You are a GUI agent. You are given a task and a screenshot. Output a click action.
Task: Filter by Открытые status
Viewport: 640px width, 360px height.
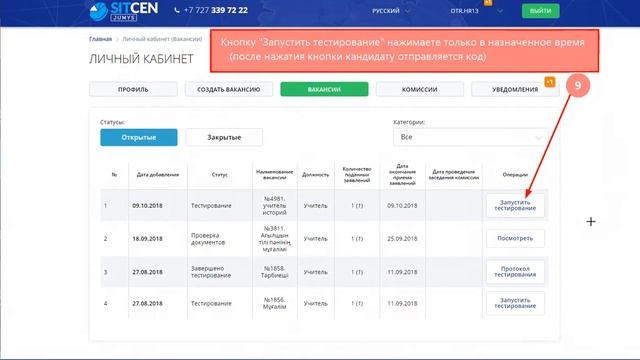coord(139,138)
